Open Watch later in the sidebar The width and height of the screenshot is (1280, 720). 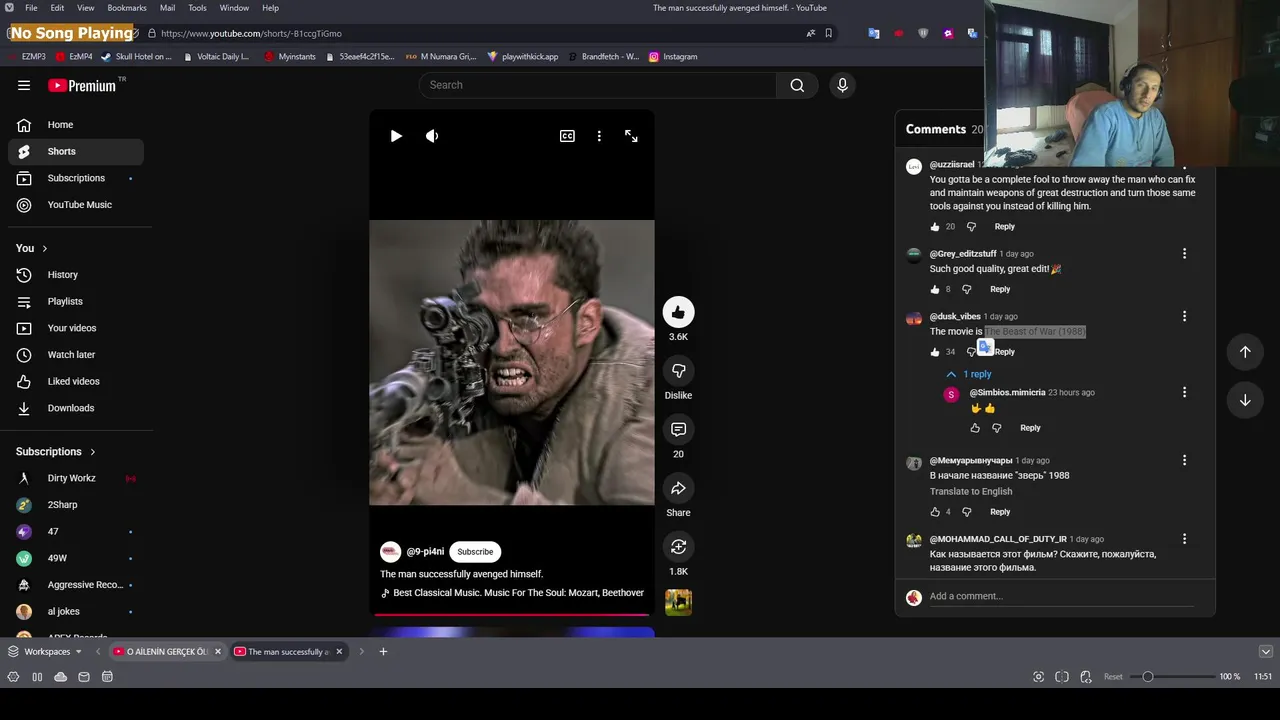76,355
